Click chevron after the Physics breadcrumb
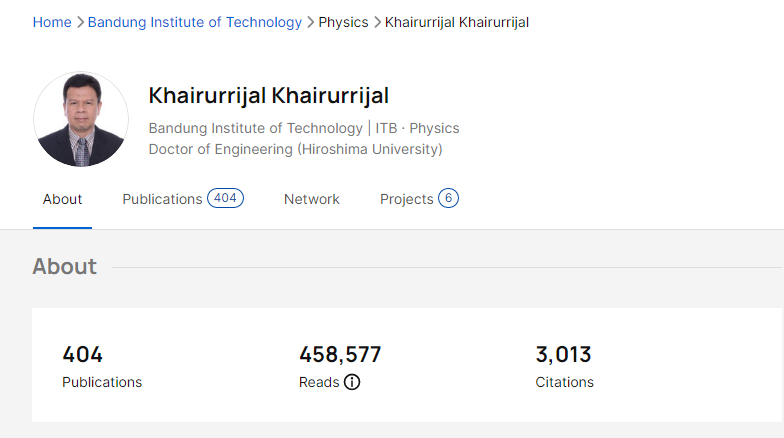Viewport: 784px width, 438px height. coord(377,22)
